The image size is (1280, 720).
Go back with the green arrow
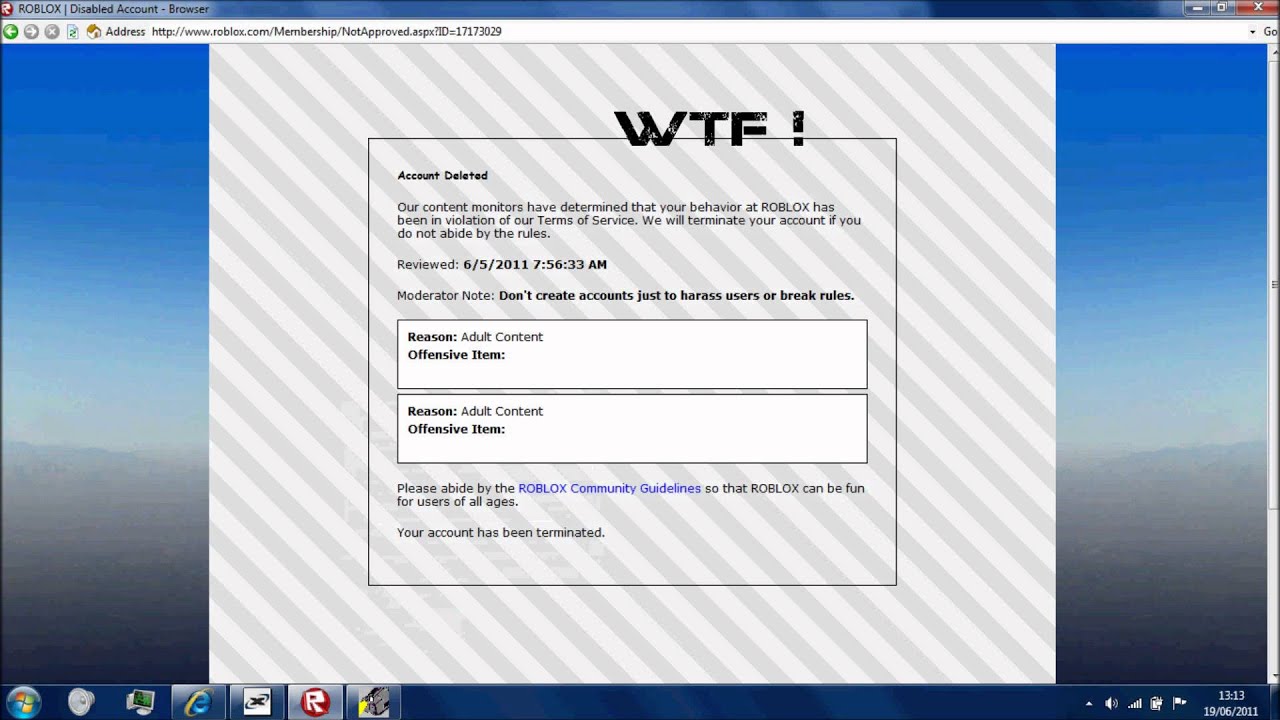11,32
